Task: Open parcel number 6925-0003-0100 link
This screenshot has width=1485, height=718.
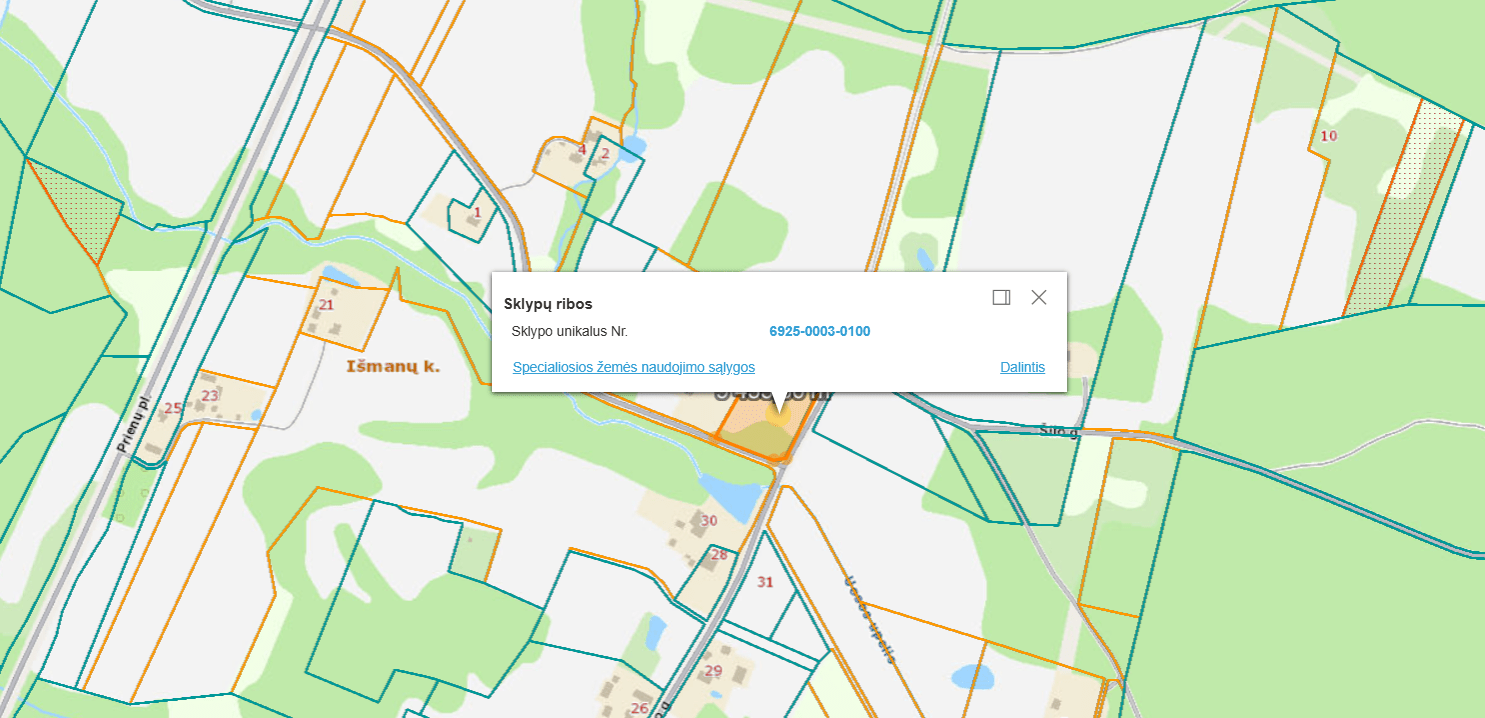Action: coord(820,331)
